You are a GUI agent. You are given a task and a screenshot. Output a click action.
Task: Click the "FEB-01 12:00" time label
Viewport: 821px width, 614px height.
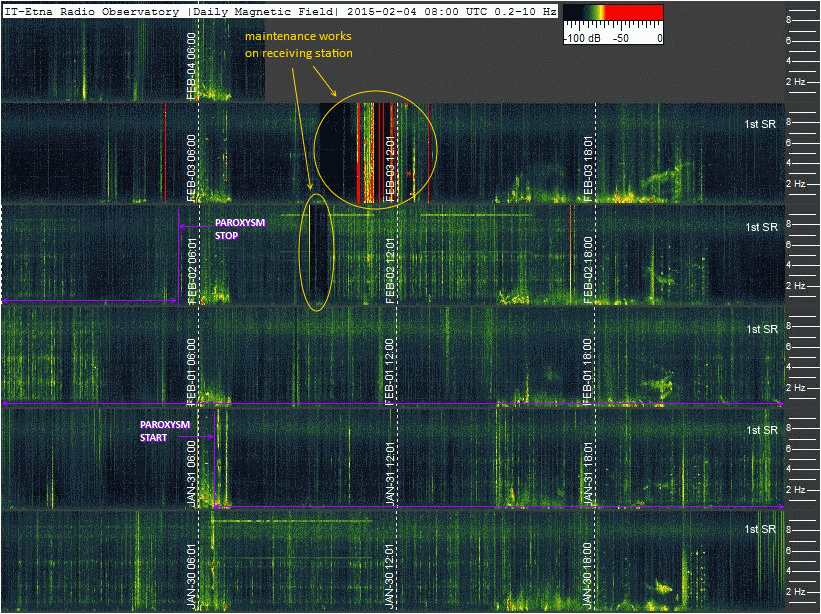(x=390, y=372)
